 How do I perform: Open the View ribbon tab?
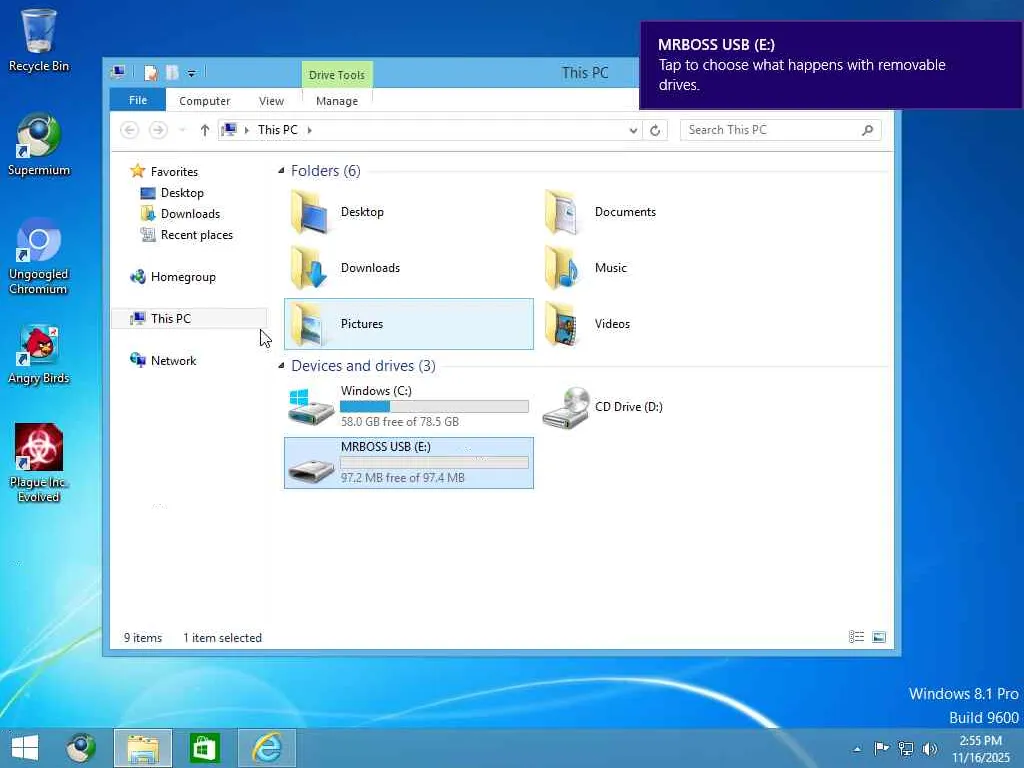[x=271, y=101]
